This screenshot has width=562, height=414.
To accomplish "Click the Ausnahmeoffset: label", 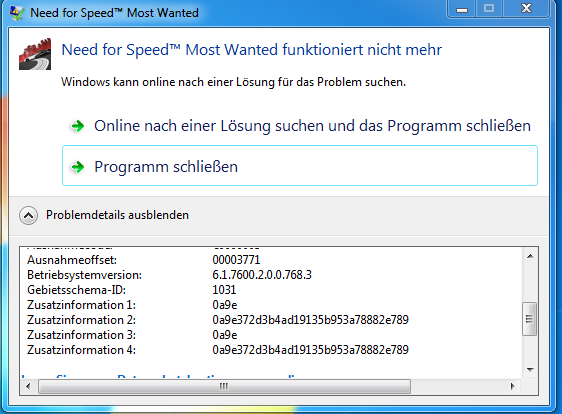I will click(72, 260).
